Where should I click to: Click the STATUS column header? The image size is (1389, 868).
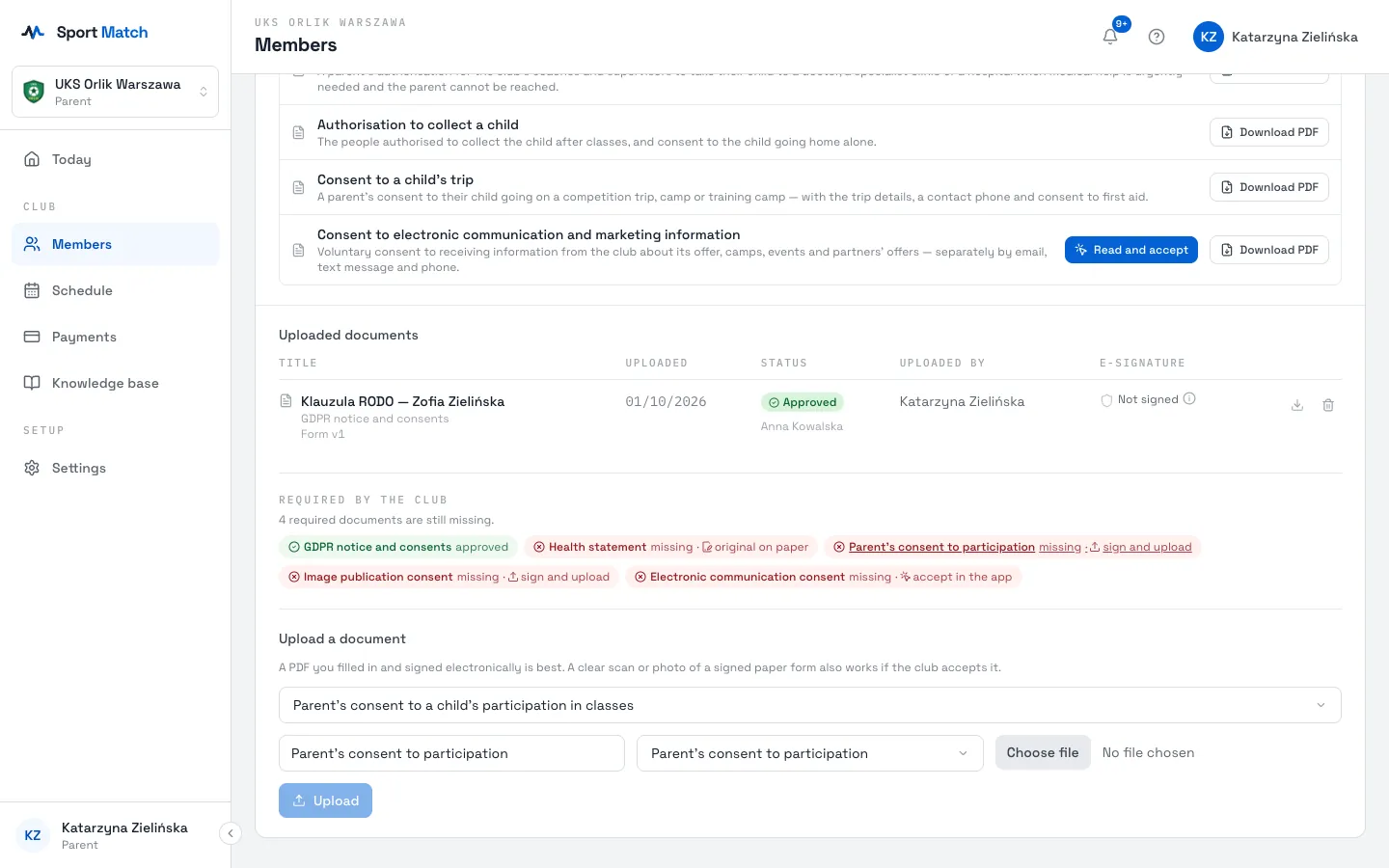tap(783, 363)
